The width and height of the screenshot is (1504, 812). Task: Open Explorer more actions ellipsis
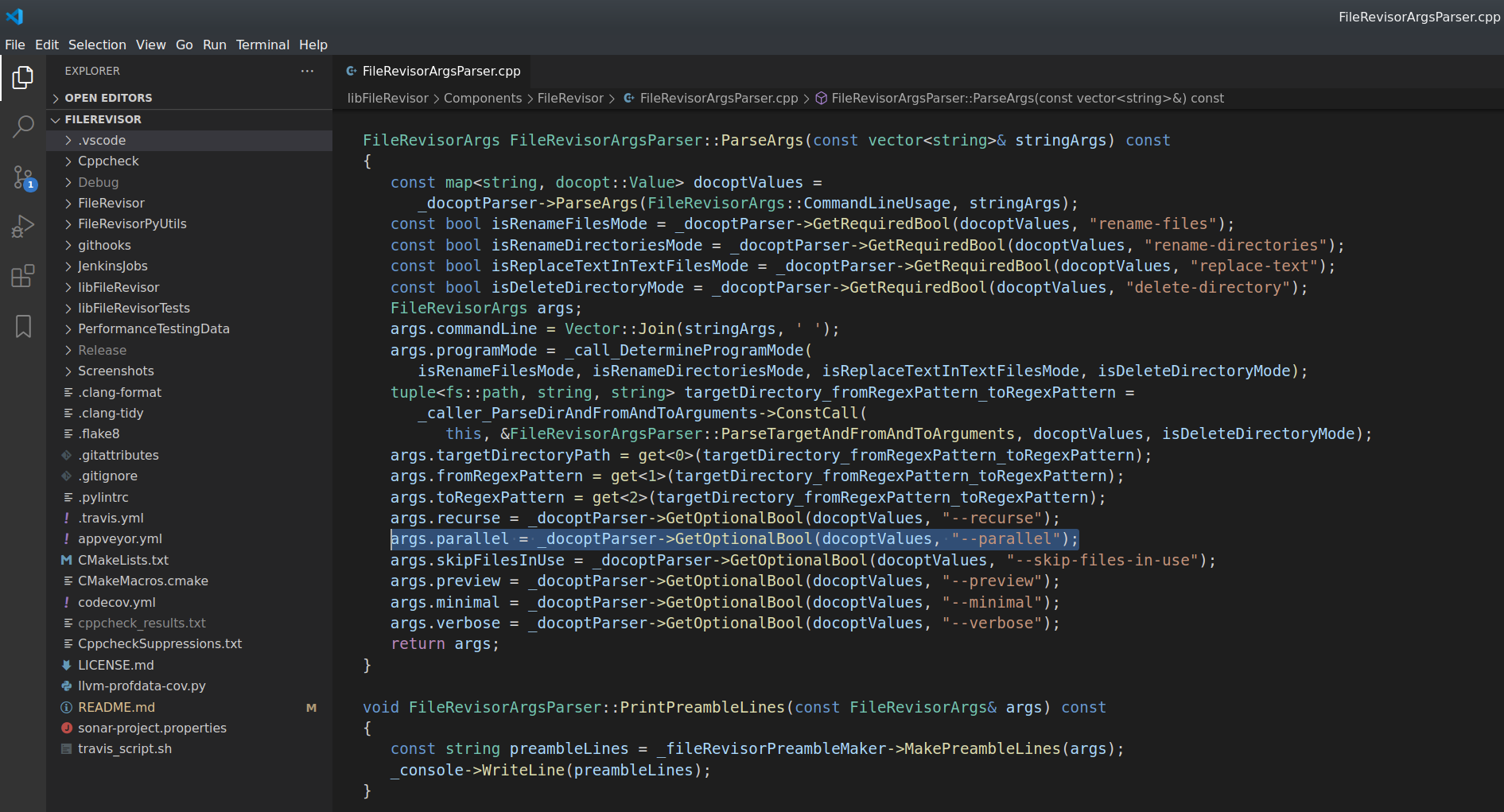[x=307, y=71]
